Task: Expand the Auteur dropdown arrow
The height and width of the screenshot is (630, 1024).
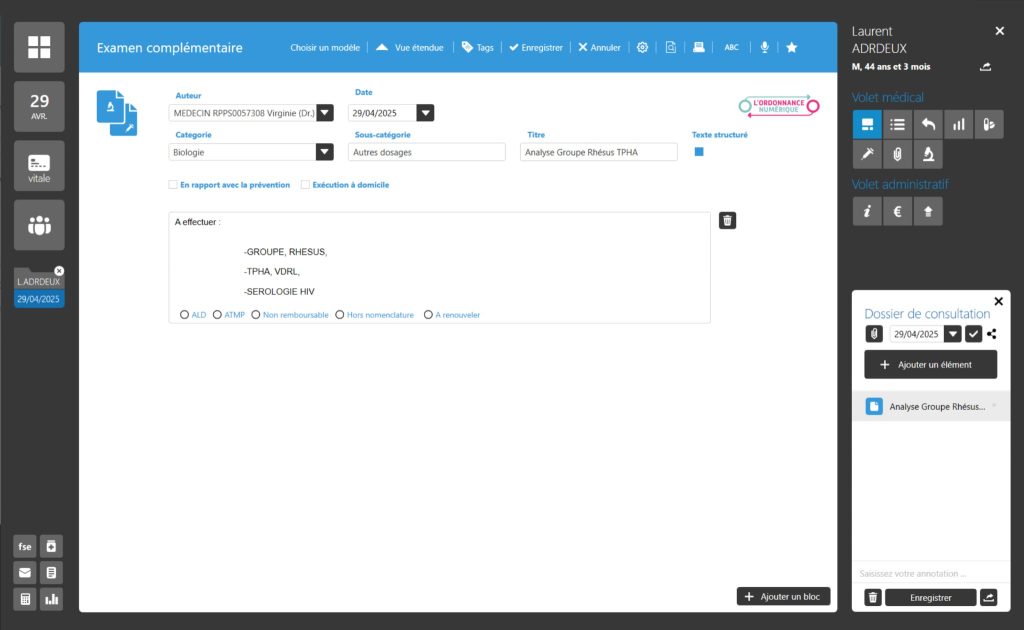Action: point(325,113)
